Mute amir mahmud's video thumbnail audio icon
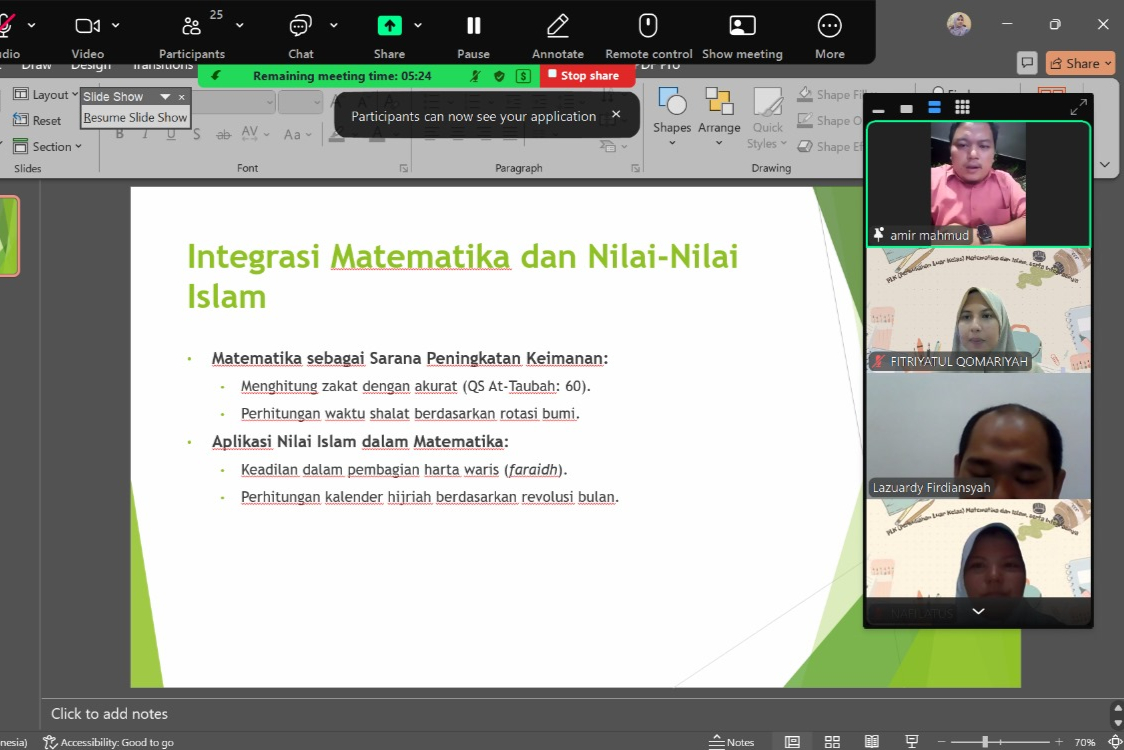Image resolution: width=1124 pixels, height=750 pixels. pyautogui.click(x=878, y=235)
